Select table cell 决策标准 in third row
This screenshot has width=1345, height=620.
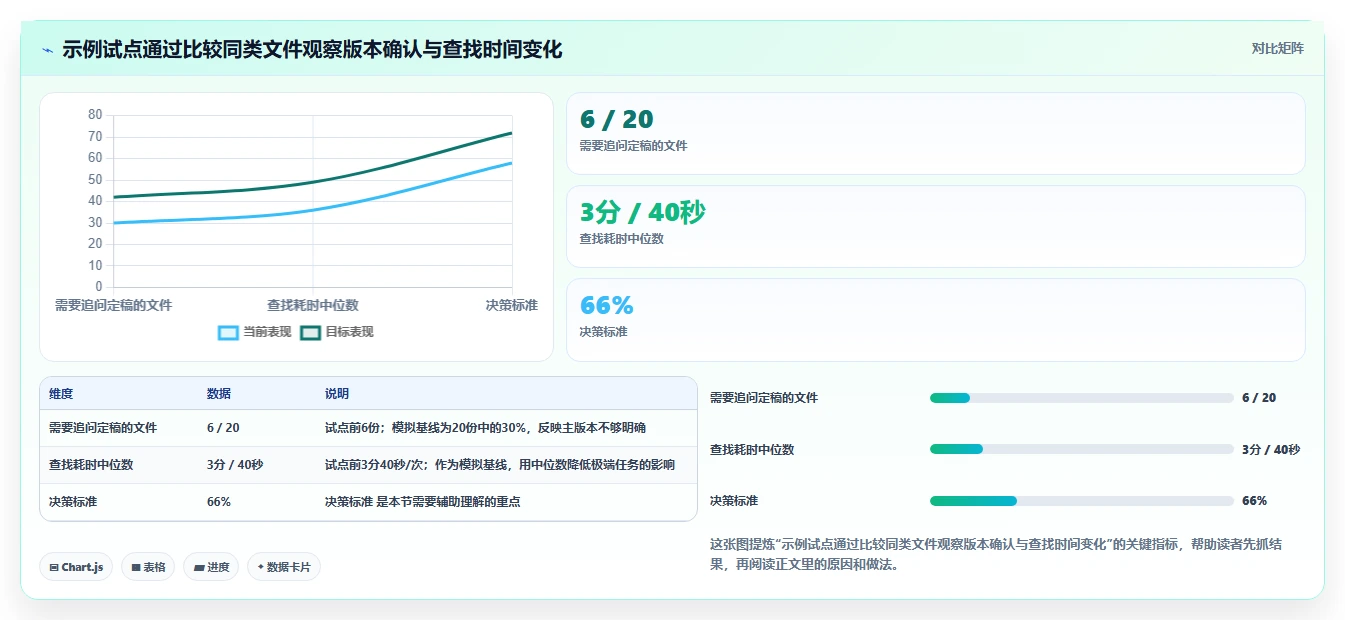pyautogui.click(x=73, y=502)
